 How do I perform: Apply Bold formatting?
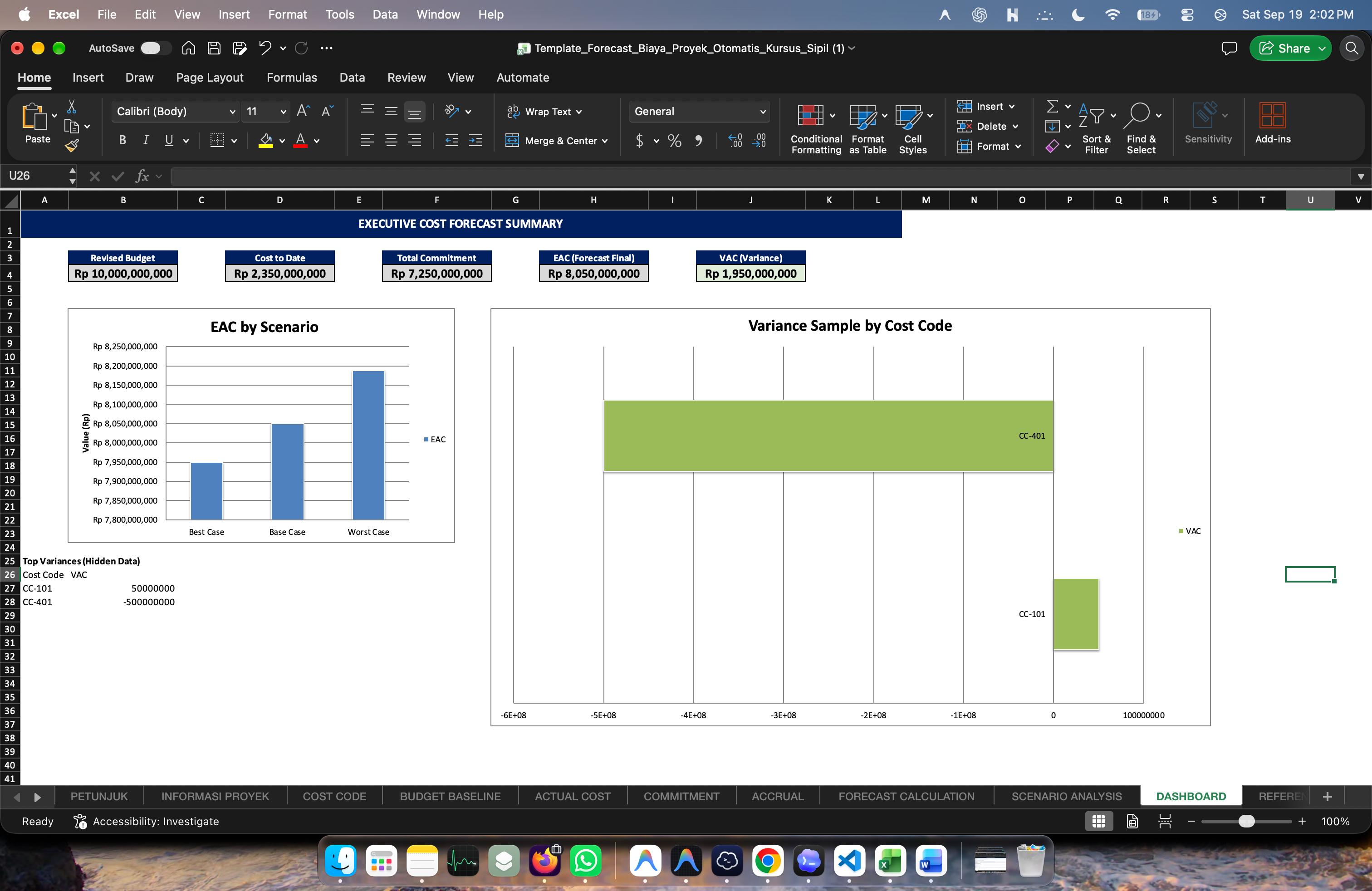coord(122,140)
